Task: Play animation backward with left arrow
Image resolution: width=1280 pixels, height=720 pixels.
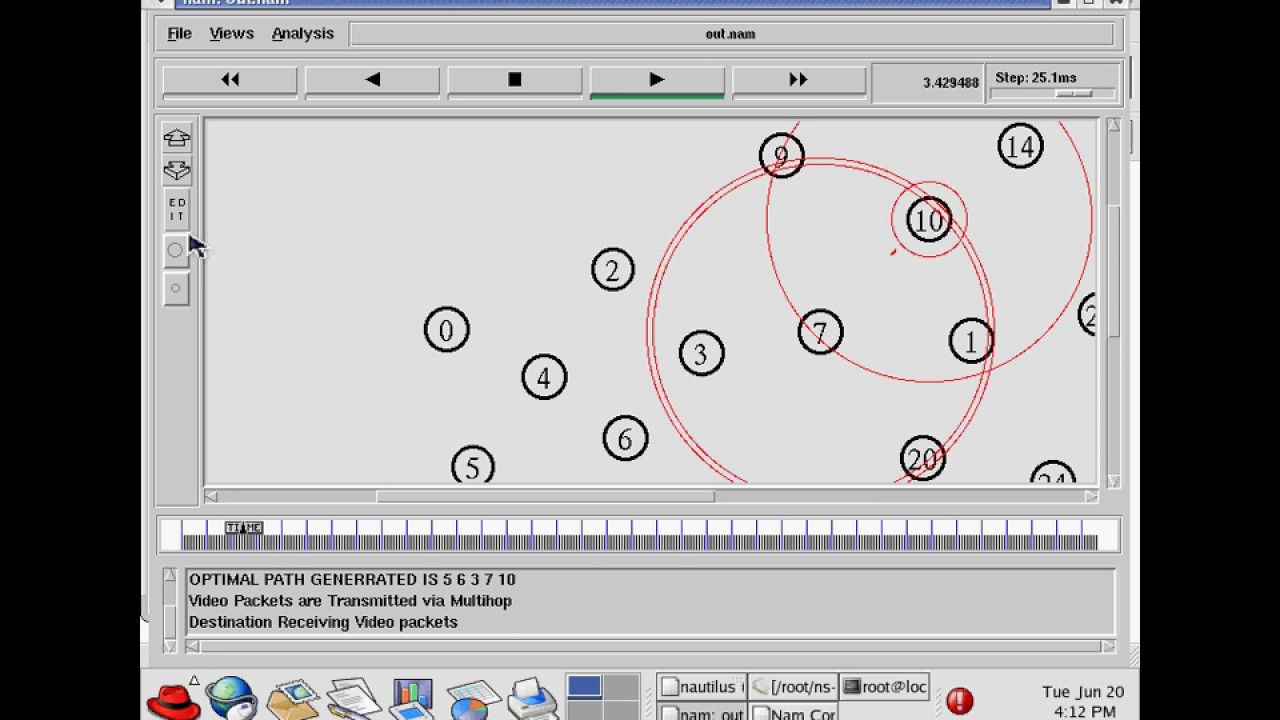Action: pos(372,80)
